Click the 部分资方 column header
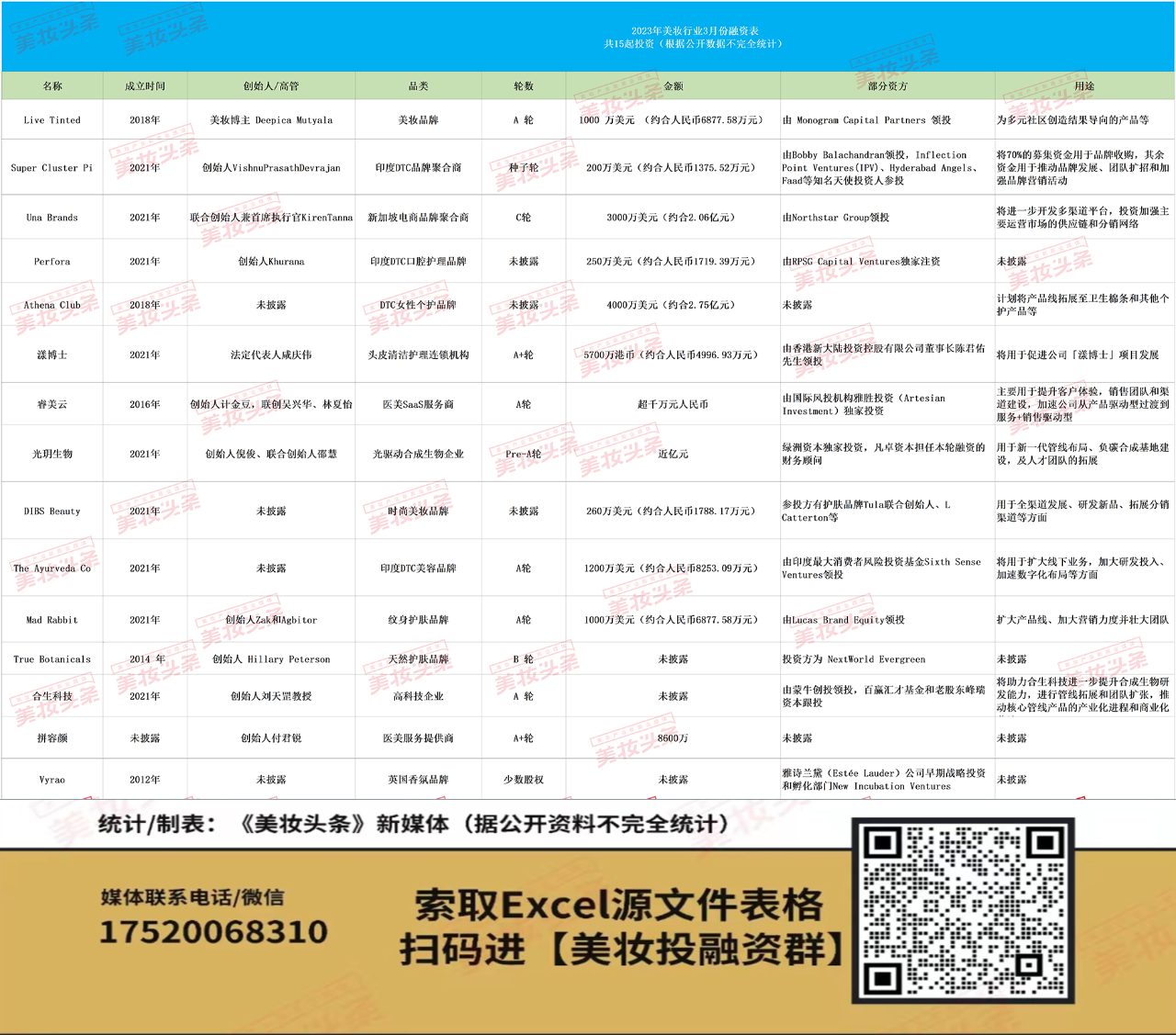The width and height of the screenshot is (1176, 1035). 888,86
